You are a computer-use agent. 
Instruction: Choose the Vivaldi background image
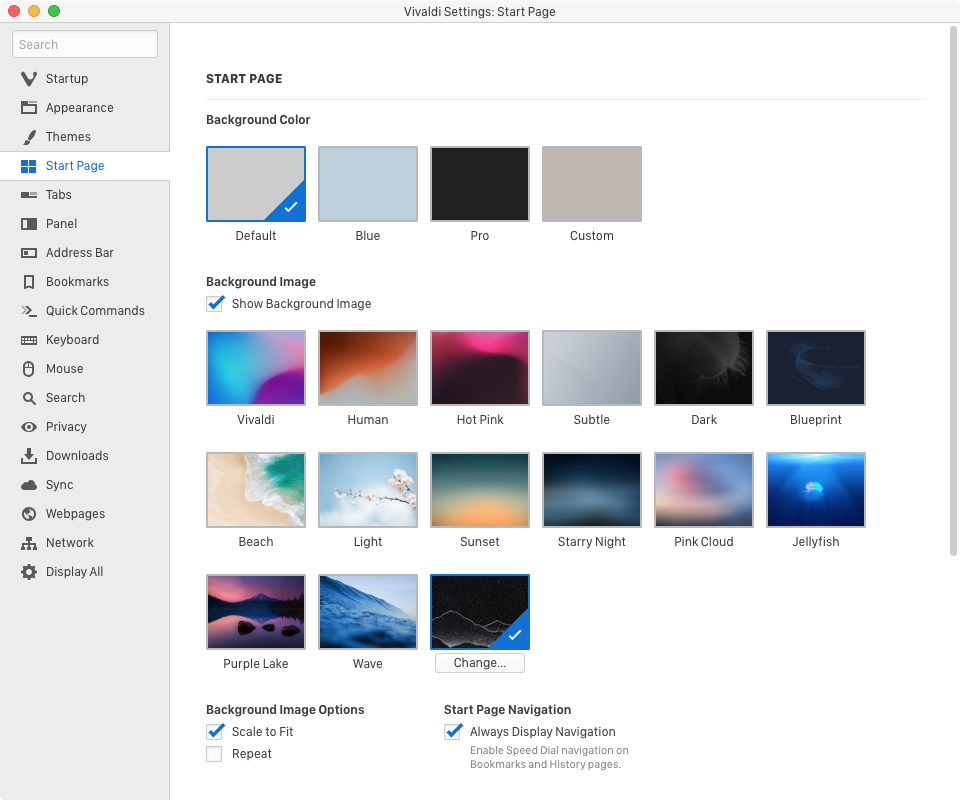click(x=256, y=368)
